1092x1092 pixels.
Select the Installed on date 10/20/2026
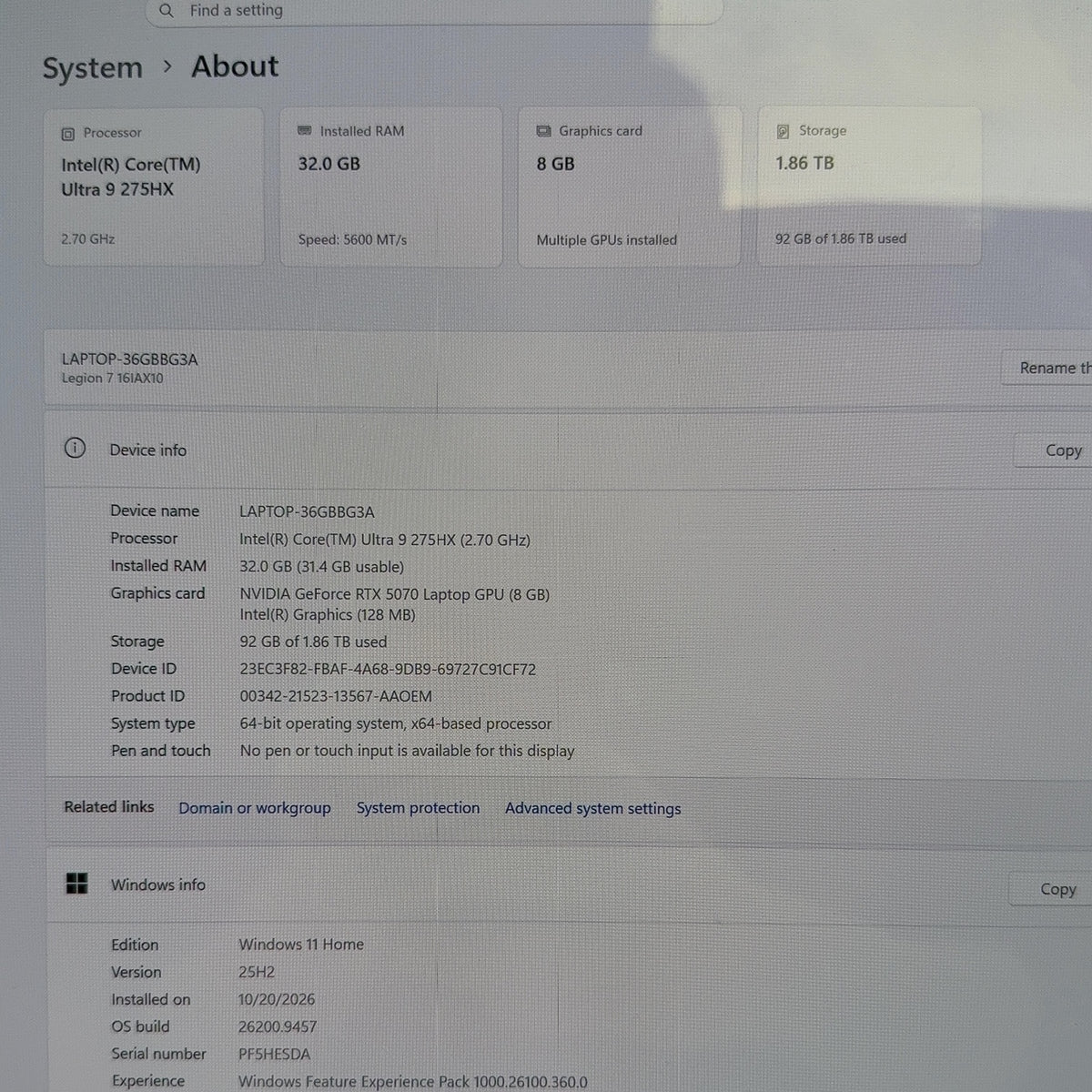(277, 999)
